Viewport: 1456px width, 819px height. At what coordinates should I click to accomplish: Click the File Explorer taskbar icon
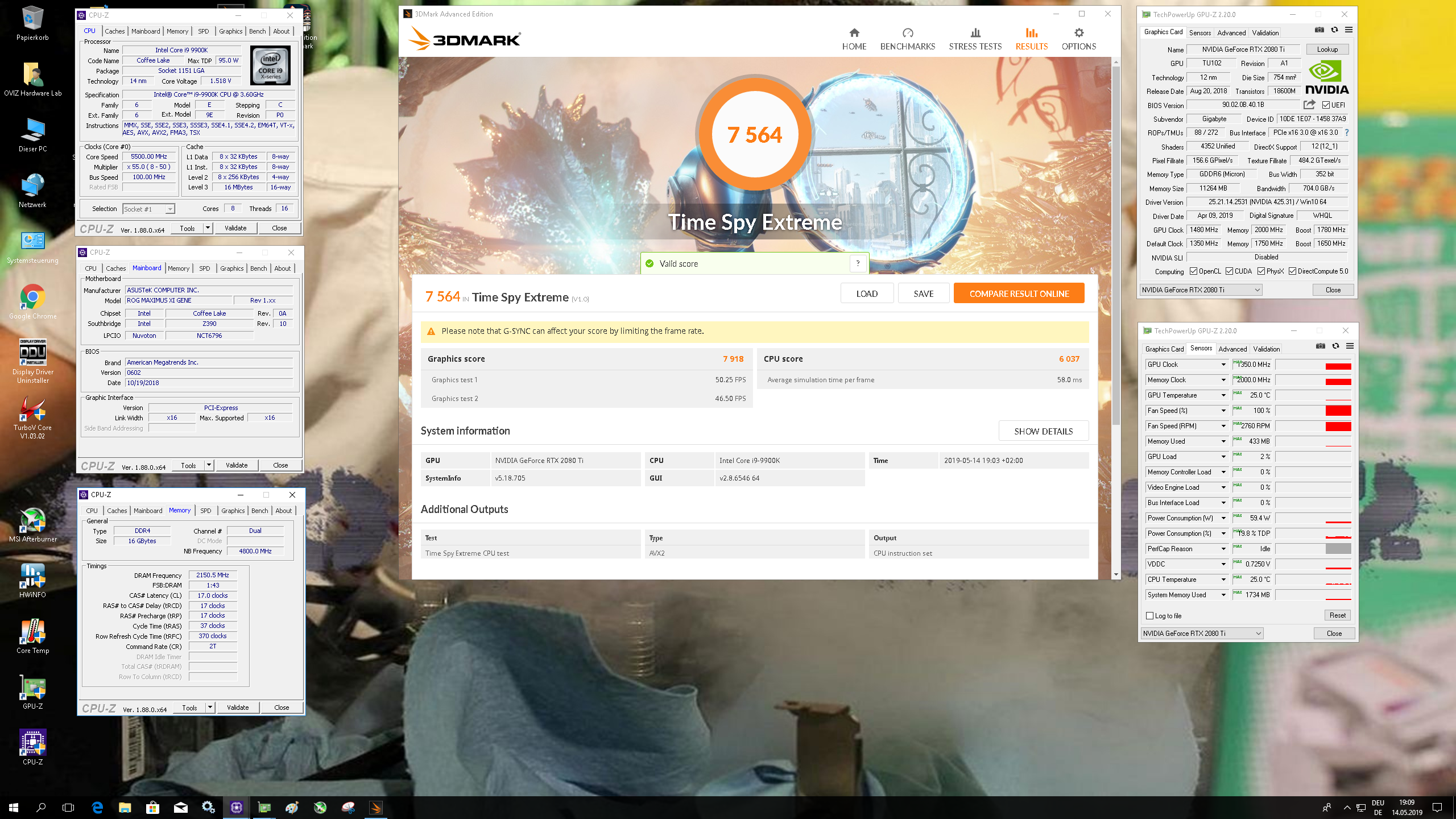coord(125,807)
